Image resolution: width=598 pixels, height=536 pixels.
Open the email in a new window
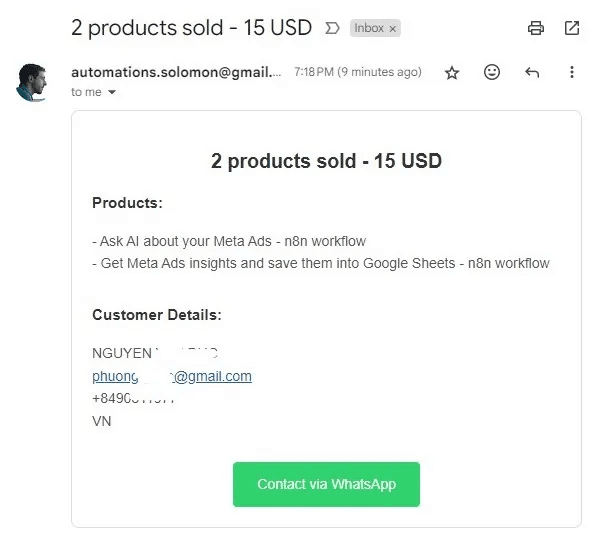click(572, 28)
